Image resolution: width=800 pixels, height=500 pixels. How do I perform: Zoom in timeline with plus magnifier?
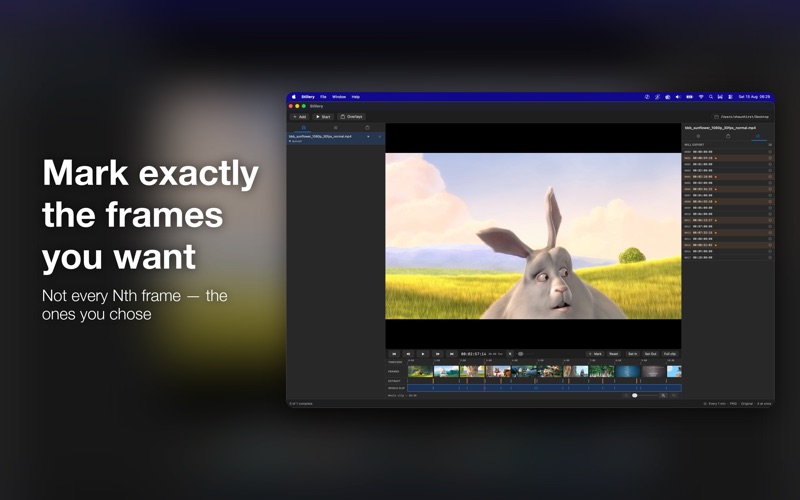click(663, 395)
